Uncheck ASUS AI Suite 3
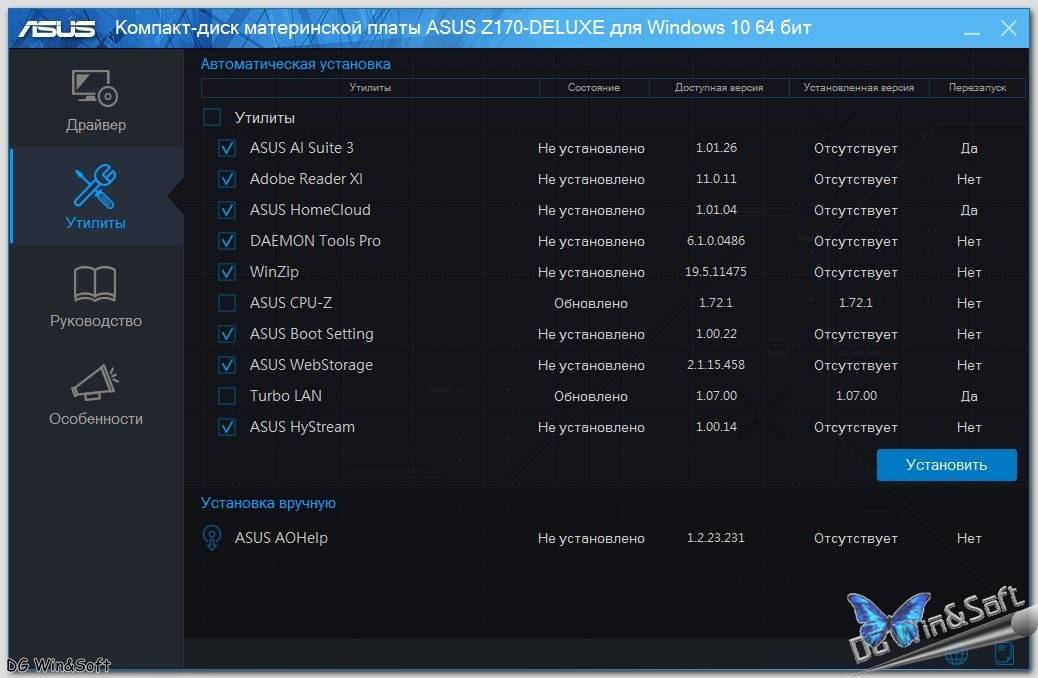The height and width of the screenshot is (678, 1038). [x=227, y=148]
